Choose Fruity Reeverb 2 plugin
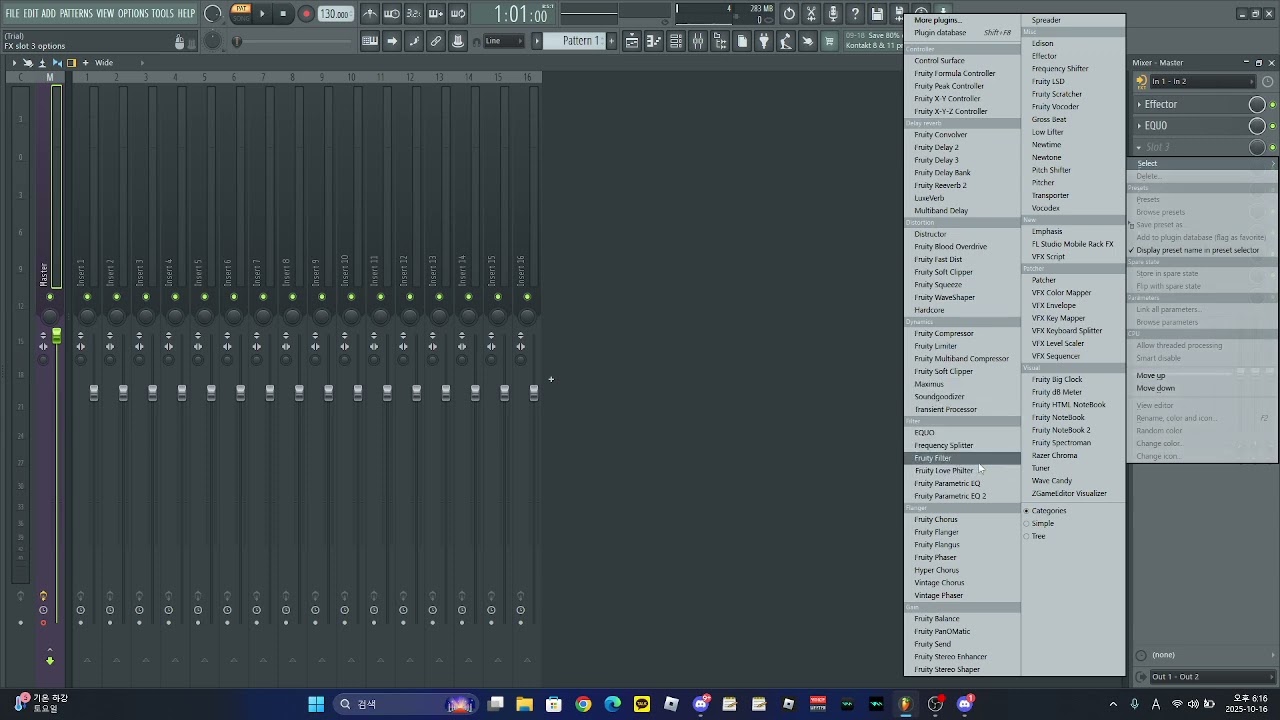Viewport: 1280px width, 720px height. [962, 185]
